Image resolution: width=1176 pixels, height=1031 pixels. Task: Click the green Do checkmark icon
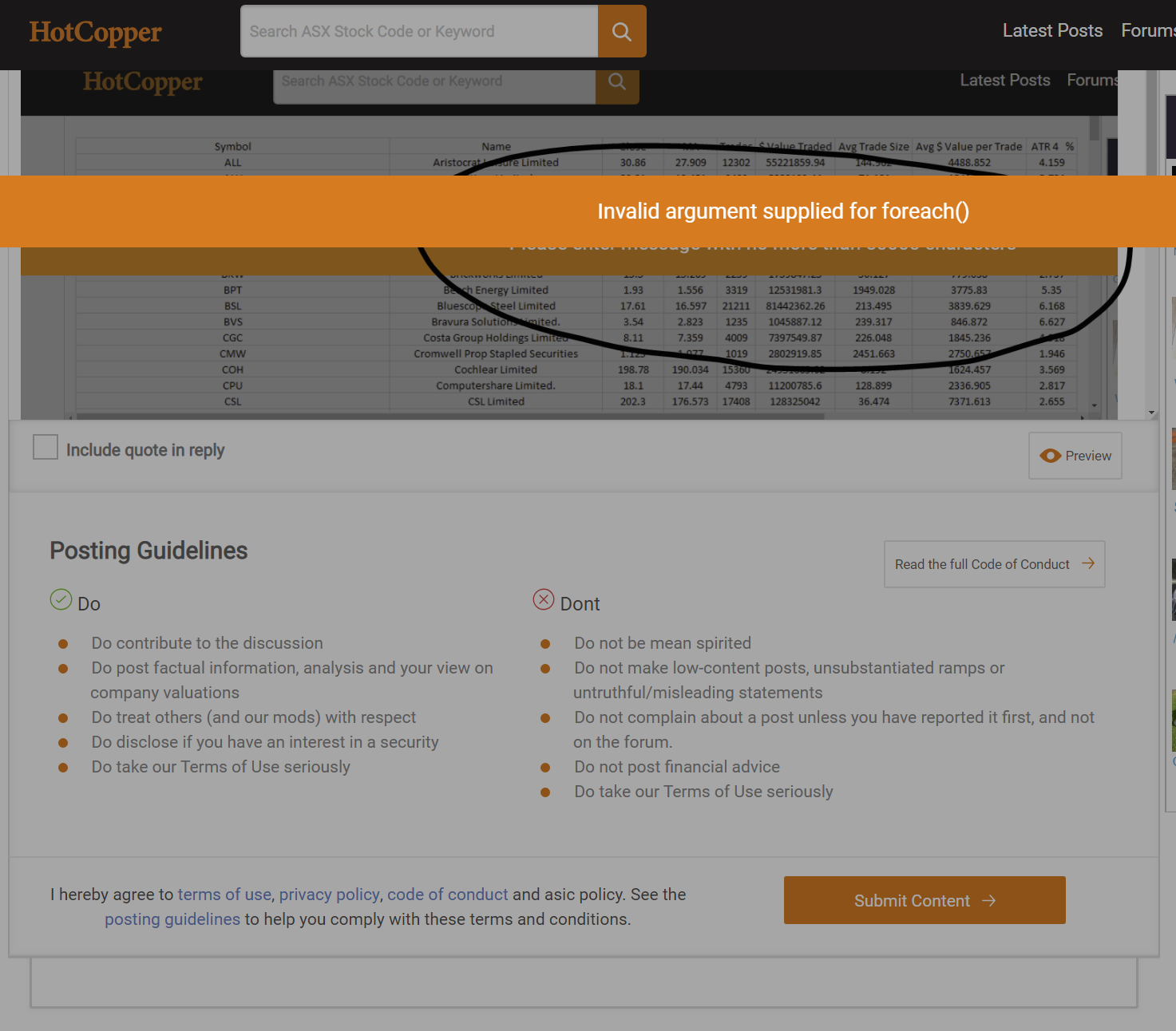[x=61, y=599]
